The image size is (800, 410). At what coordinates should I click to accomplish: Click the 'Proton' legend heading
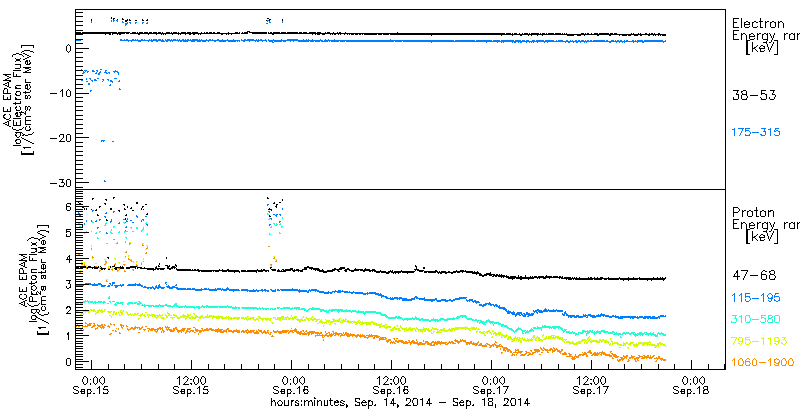(x=754, y=212)
